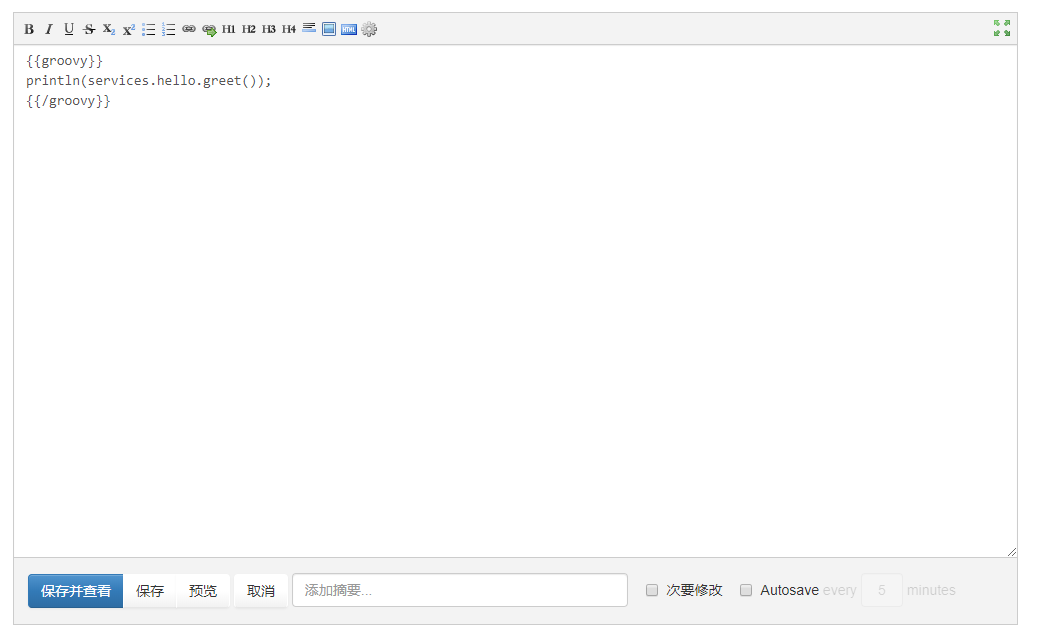Apply superscript formatting
The image size is (1047, 631).
pos(129,29)
